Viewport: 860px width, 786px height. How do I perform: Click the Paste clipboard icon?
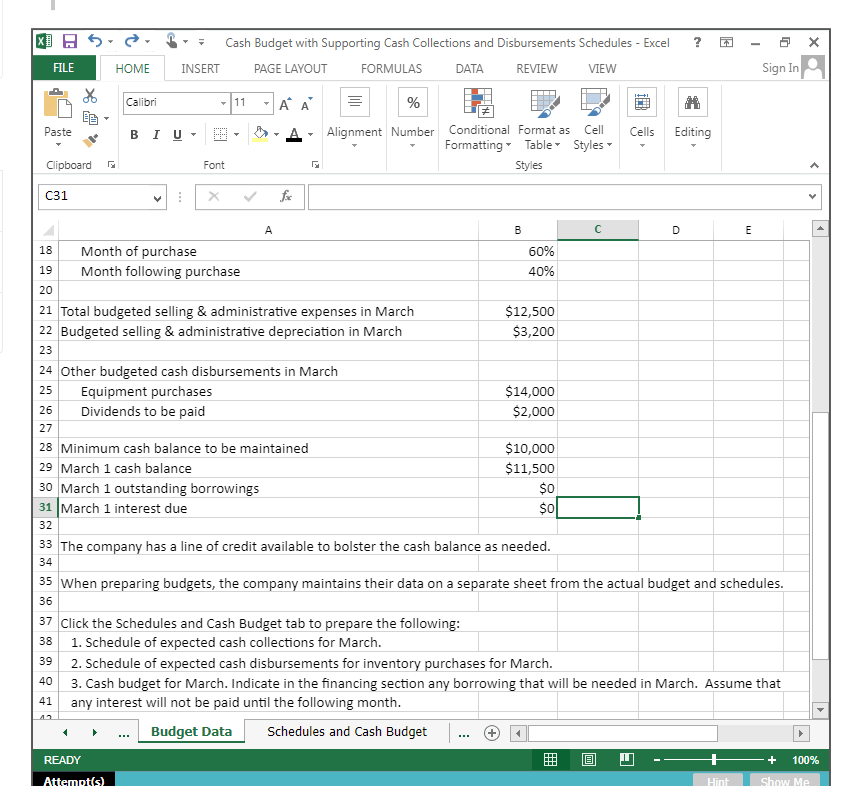click(x=58, y=103)
